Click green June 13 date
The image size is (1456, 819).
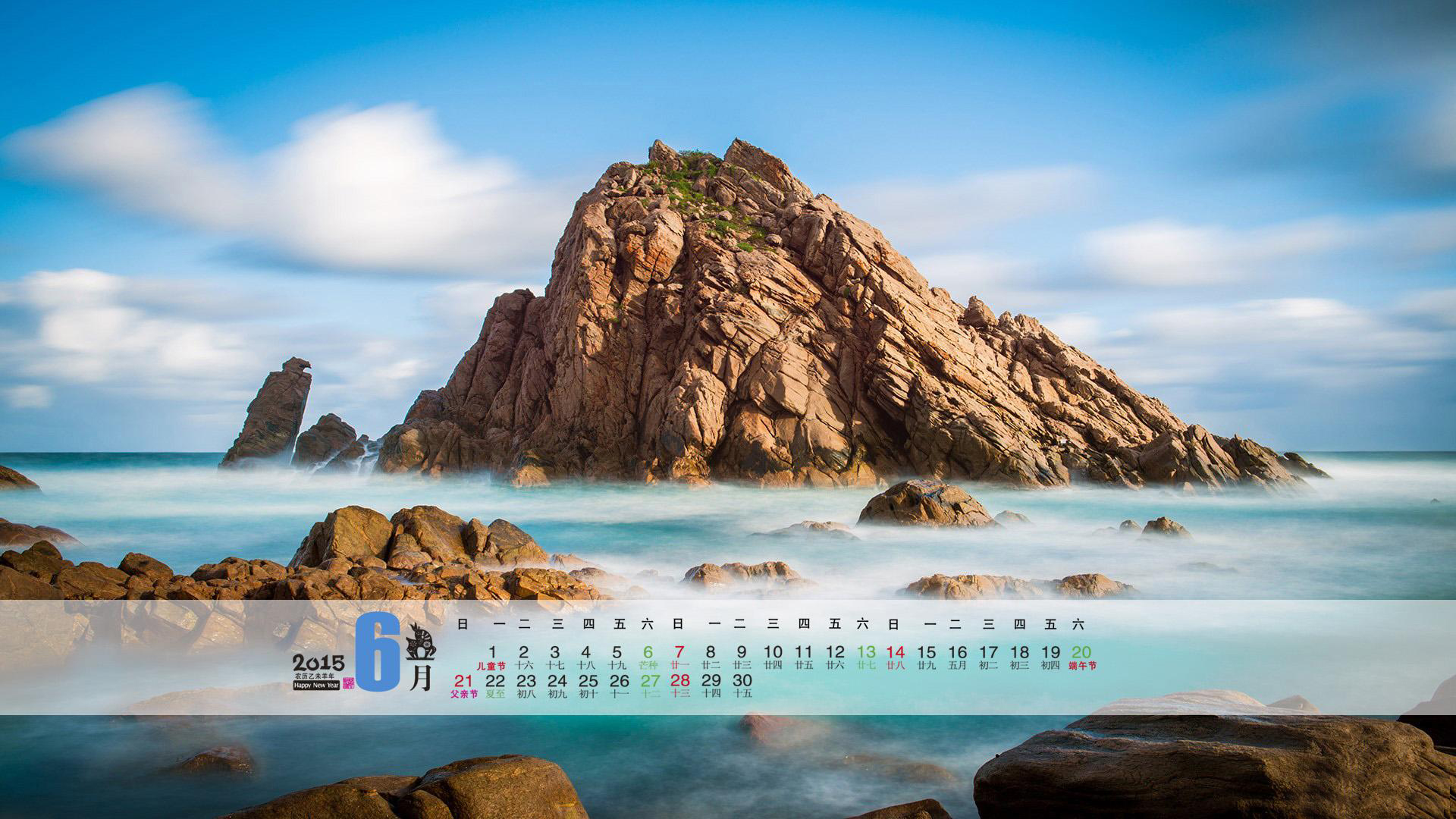[x=866, y=652]
